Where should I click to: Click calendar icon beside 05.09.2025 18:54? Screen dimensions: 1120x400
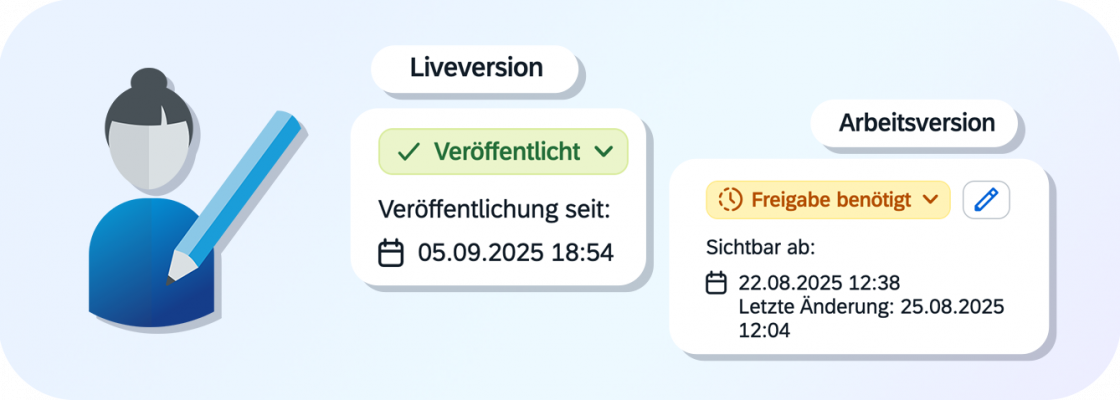click(x=391, y=253)
